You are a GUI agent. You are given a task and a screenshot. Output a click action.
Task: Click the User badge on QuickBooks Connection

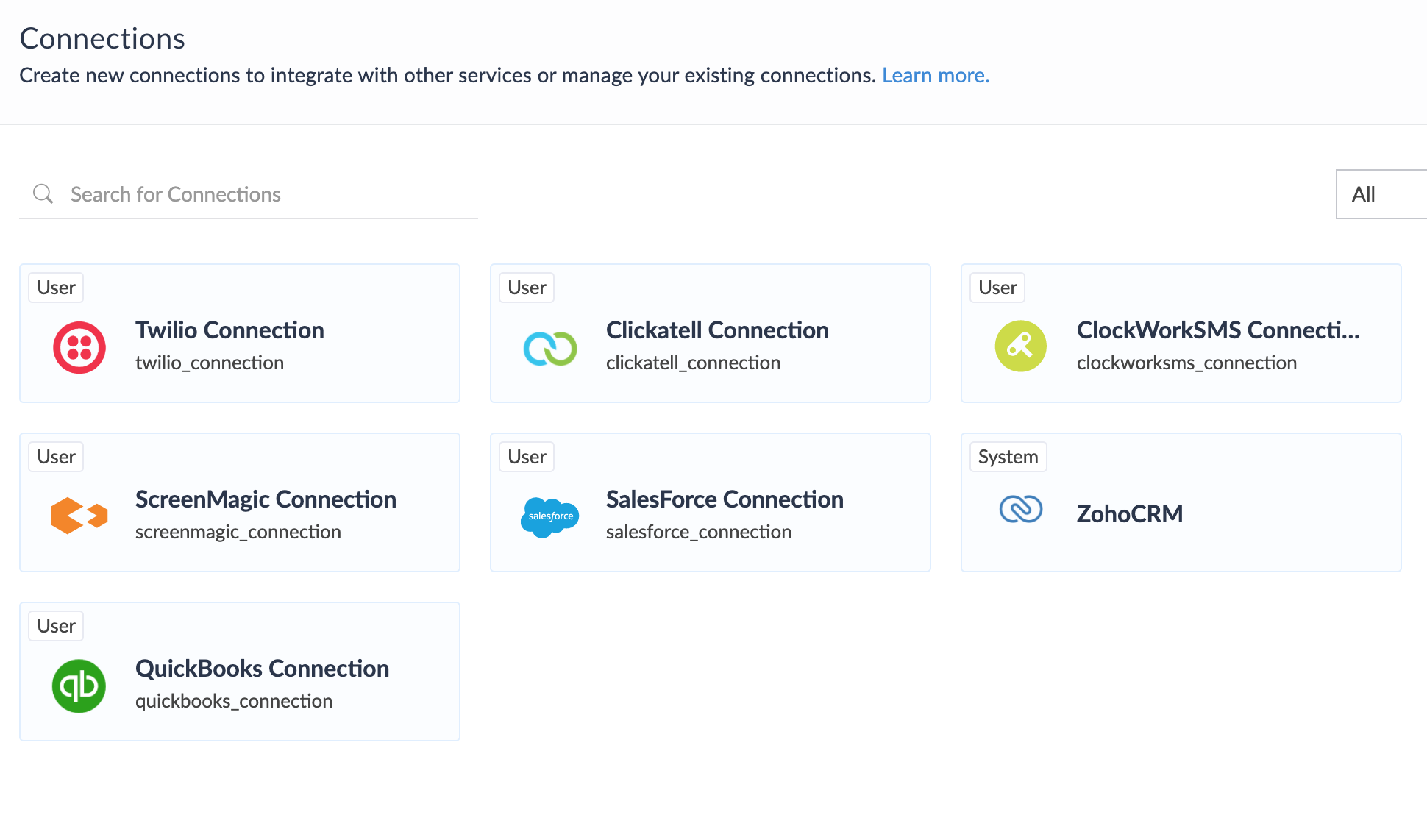pos(55,625)
